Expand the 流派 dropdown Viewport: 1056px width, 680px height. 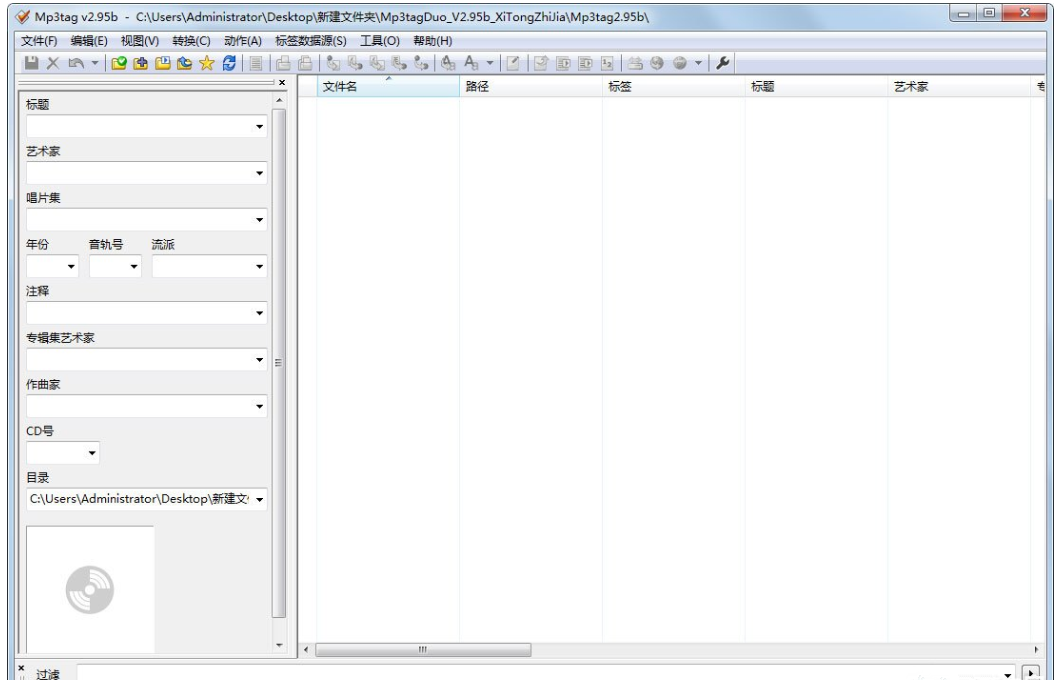coord(259,267)
